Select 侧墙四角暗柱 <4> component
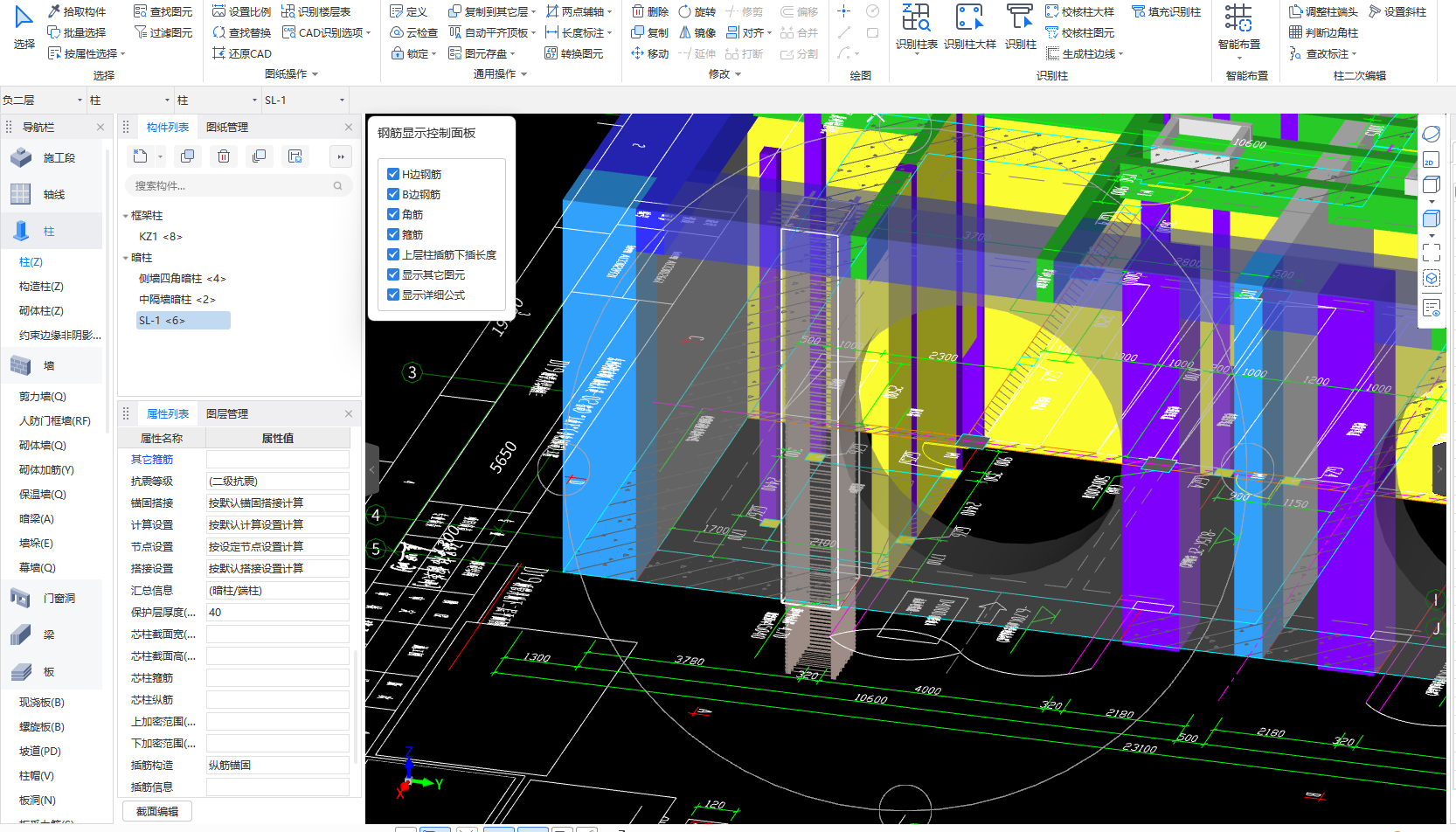Image resolution: width=1456 pixels, height=832 pixels. (183, 279)
